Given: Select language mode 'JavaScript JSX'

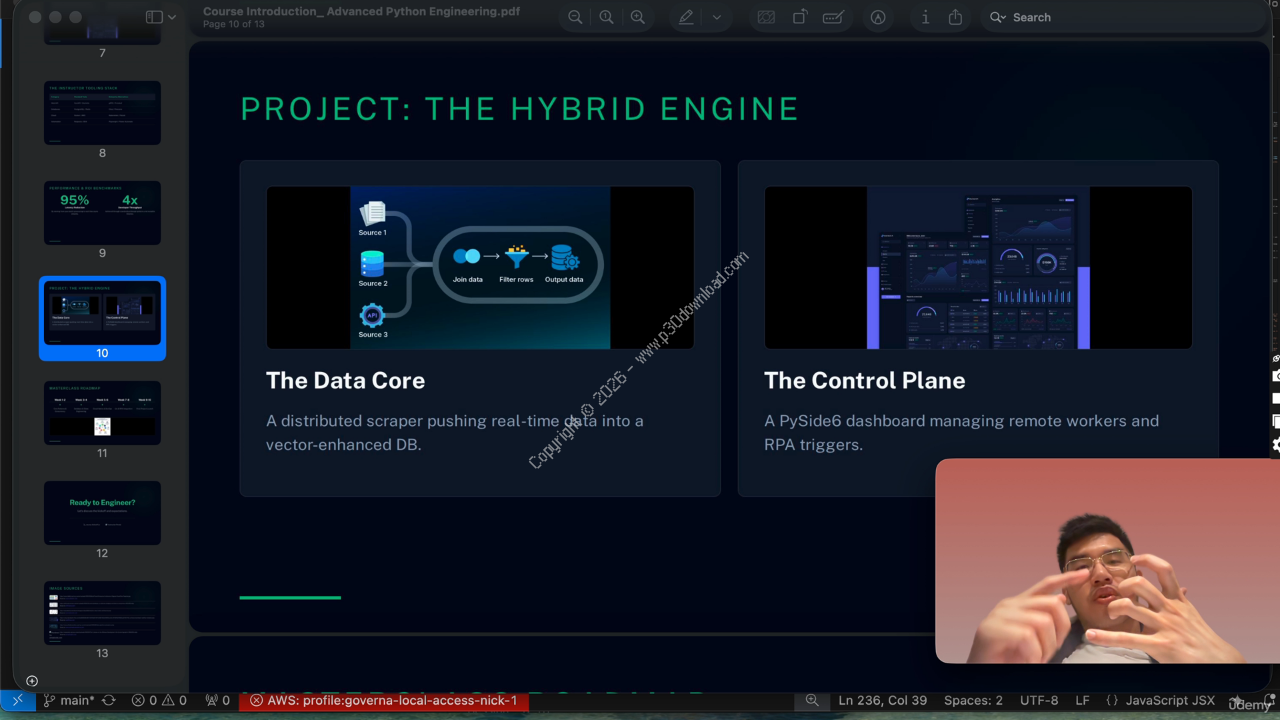Looking at the screenshot, I should [1160, 700].
